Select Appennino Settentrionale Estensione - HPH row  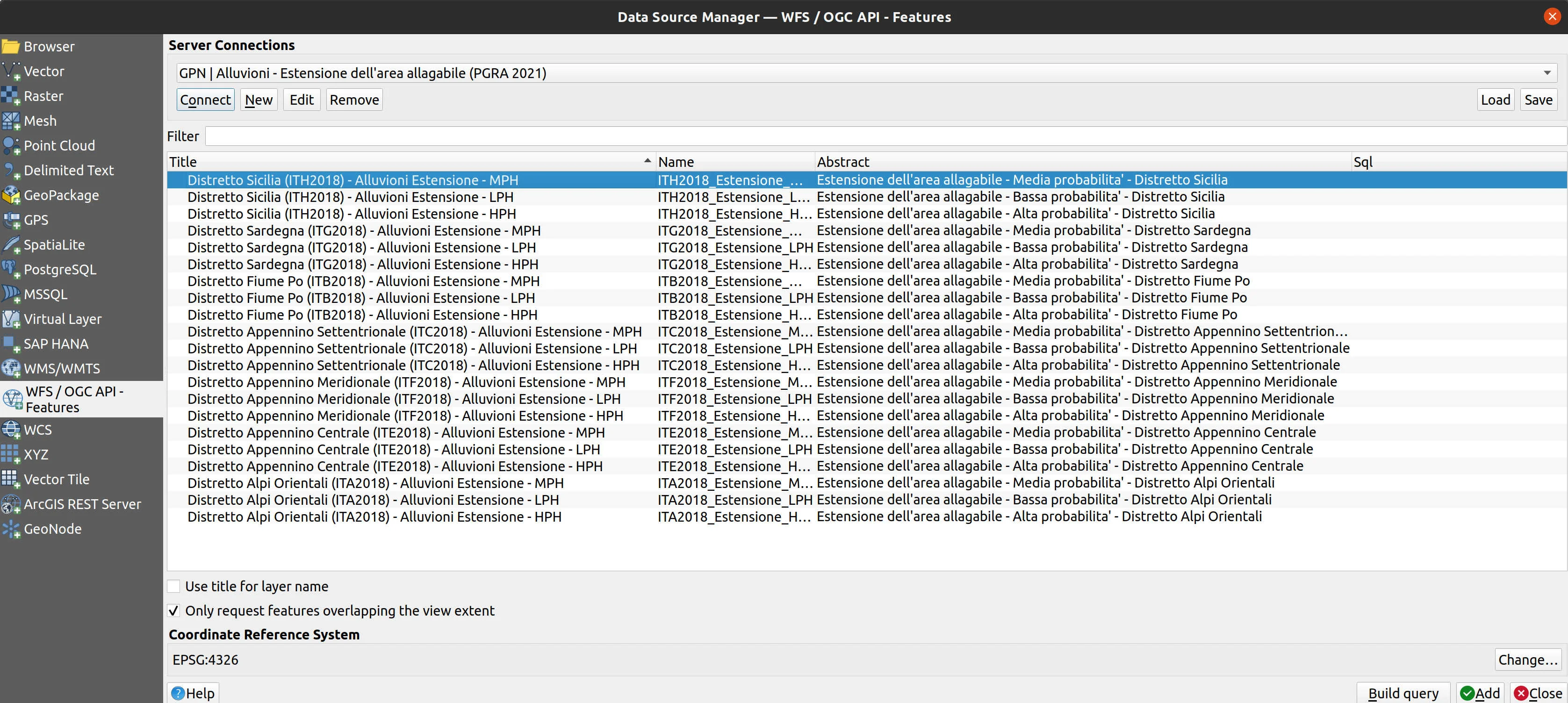tap(867, 365)
